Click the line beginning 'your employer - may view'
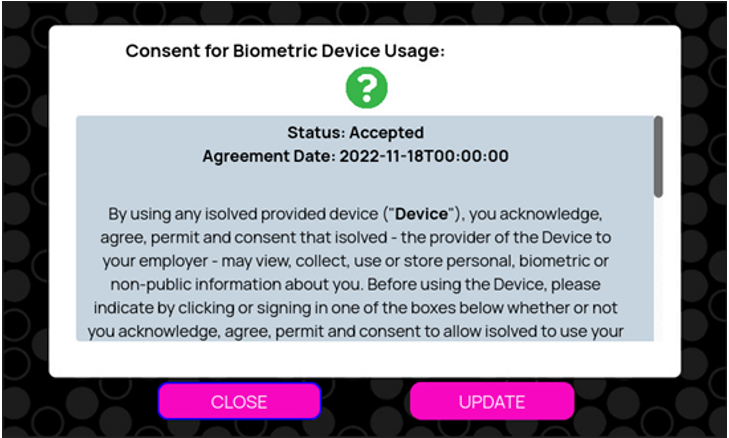Image resolution: width=729 pixels, height=438 pixels. 356,261
